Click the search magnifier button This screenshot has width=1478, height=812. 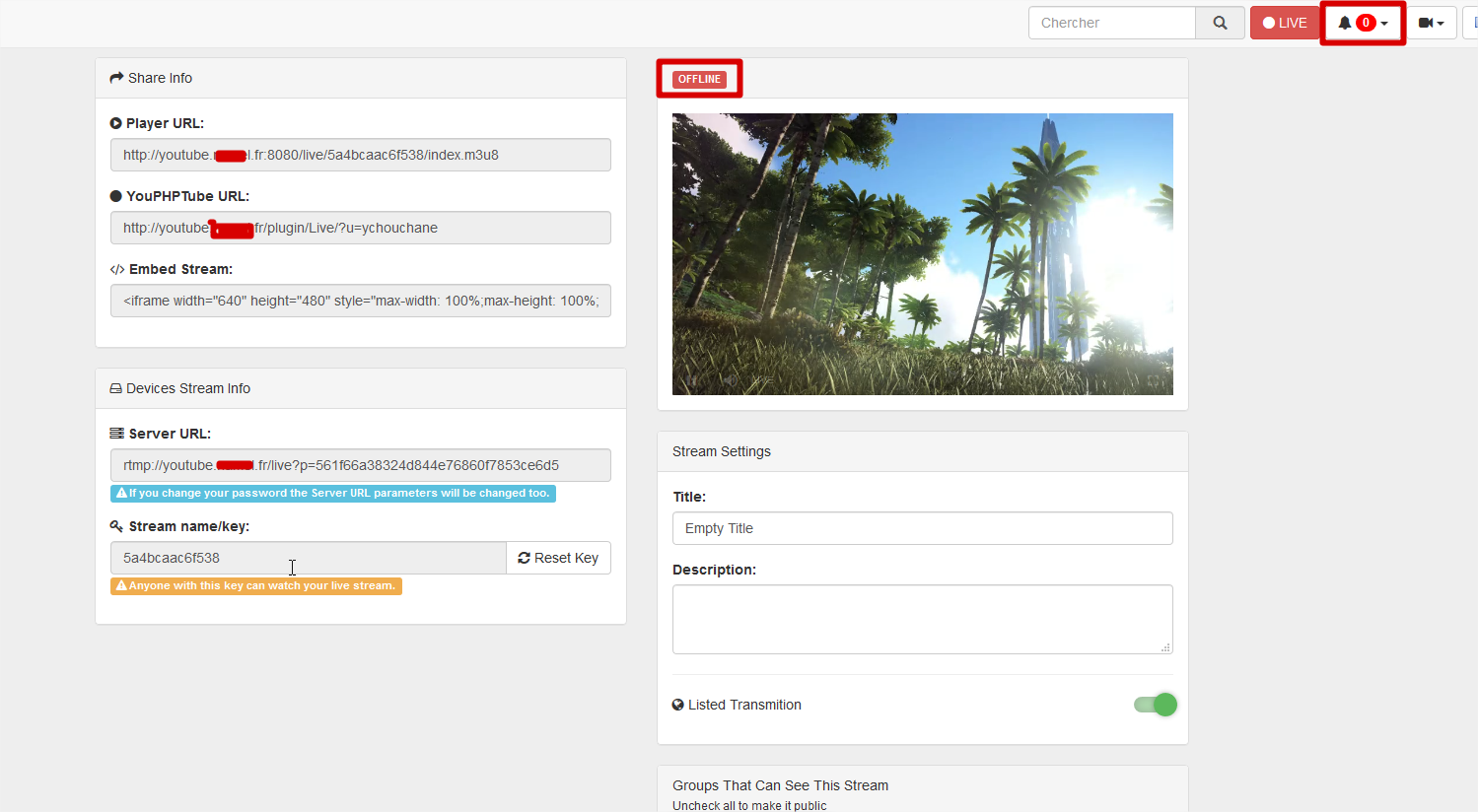1220,23
